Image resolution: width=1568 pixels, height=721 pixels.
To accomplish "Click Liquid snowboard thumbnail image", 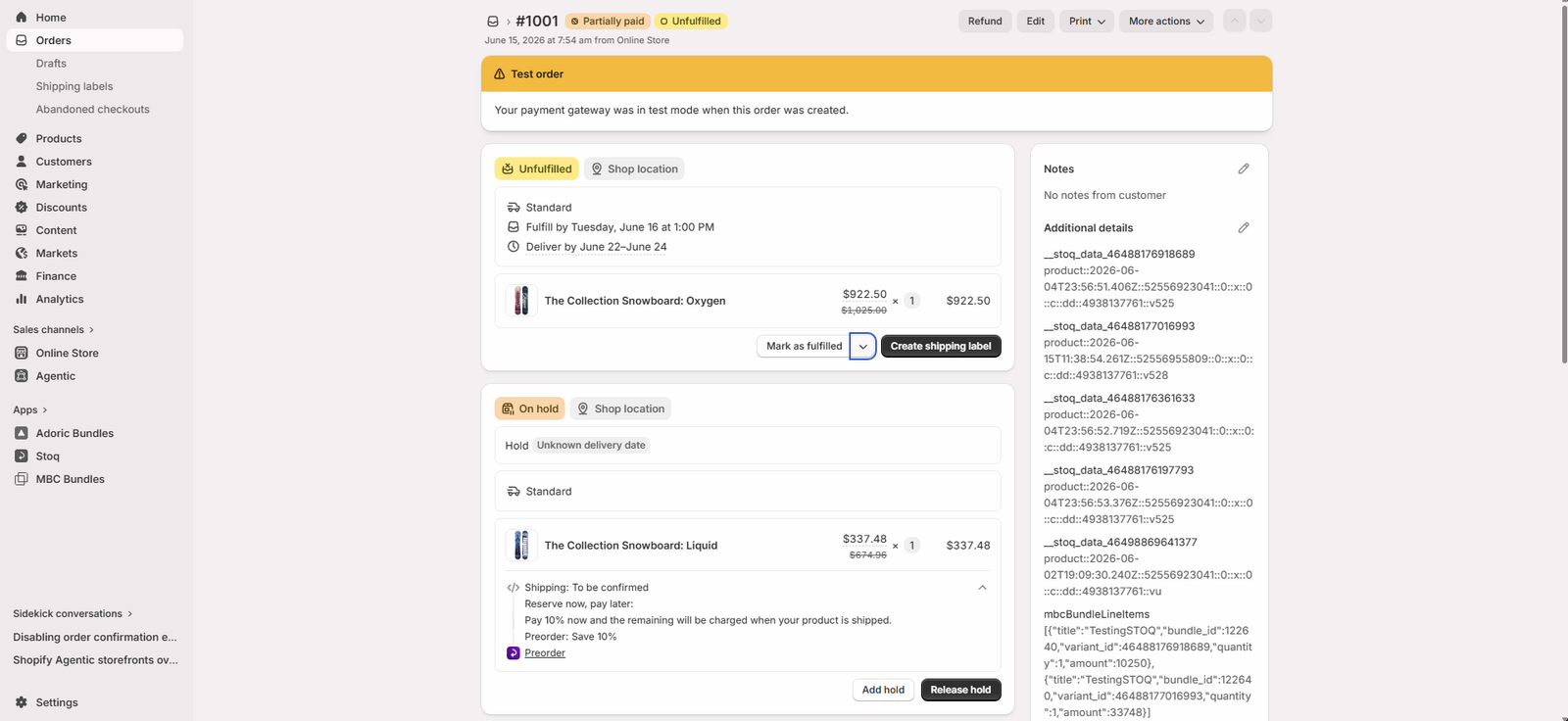I will click(x=521, y=546).
